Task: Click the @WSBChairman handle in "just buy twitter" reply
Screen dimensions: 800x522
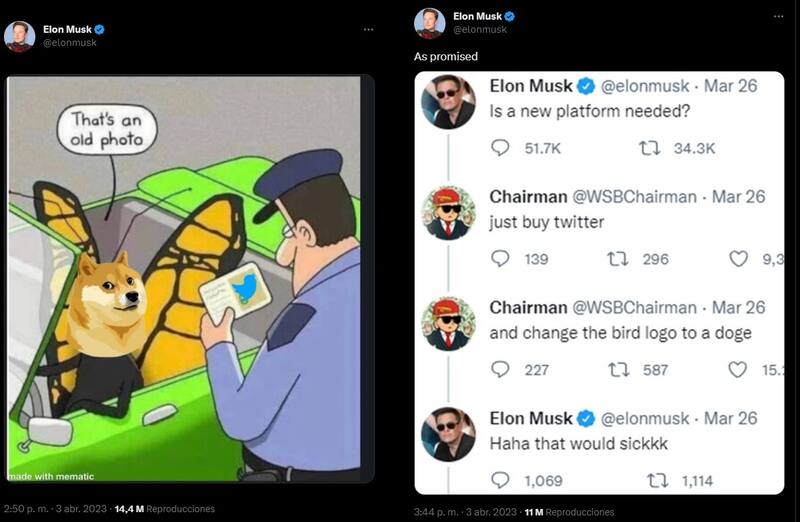Action: point(633,197)
